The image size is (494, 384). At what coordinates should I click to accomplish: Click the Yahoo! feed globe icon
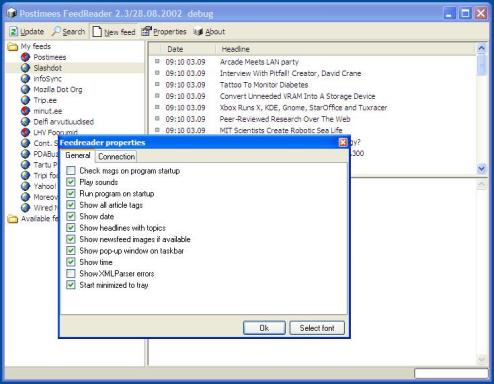[x=25, y=186]
